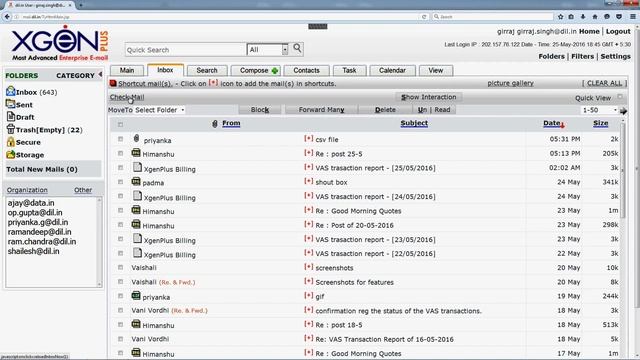Collapse the folders sidebar arrow
Viewport: 640px width, 360px height.
(100, 75)
